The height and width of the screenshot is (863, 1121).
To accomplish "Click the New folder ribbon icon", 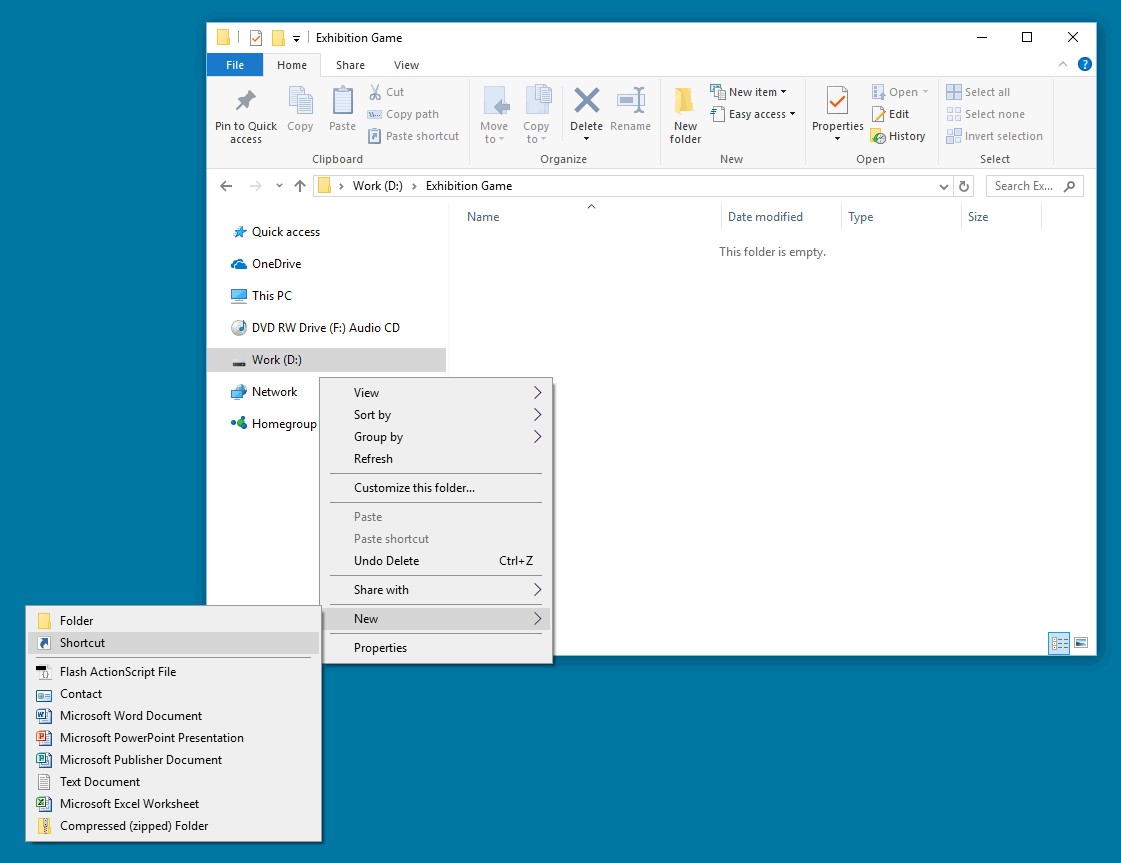I will point(685,101).
